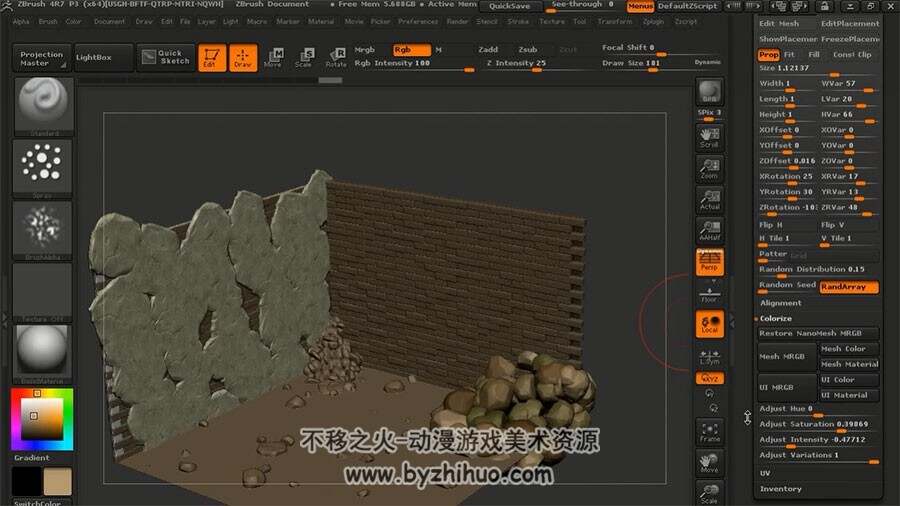This screenshot has width=900, height=506.
Task: Toggle the Floor grid
Action: [709, 294]
